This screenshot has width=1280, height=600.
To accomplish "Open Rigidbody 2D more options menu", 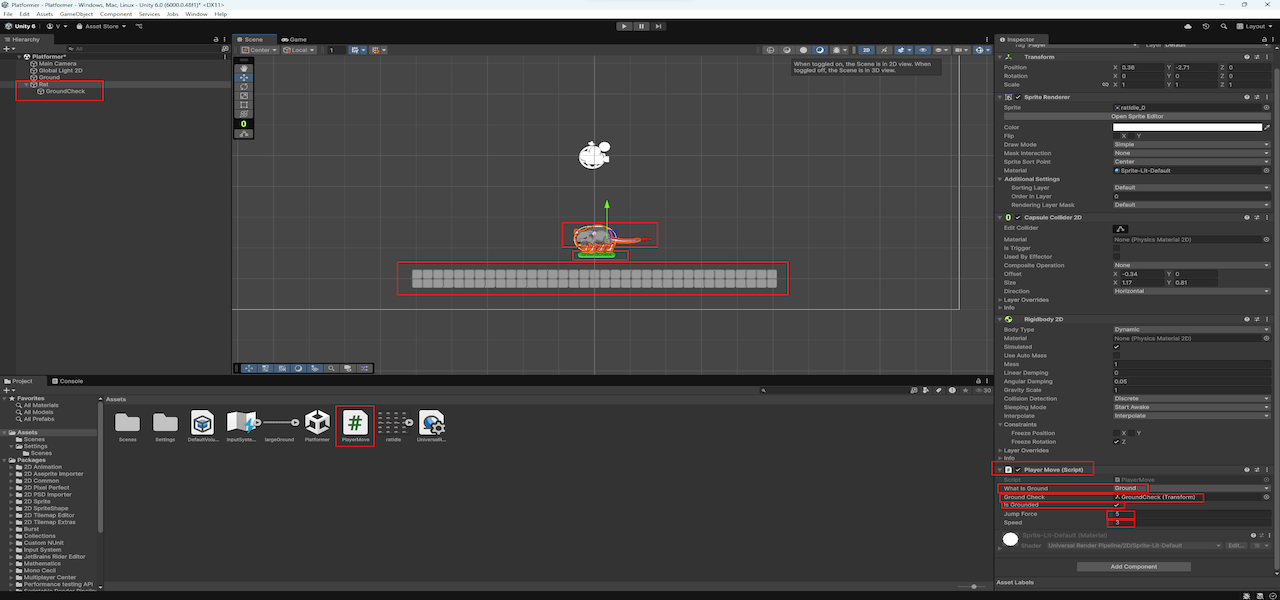I will (1266, 319).
